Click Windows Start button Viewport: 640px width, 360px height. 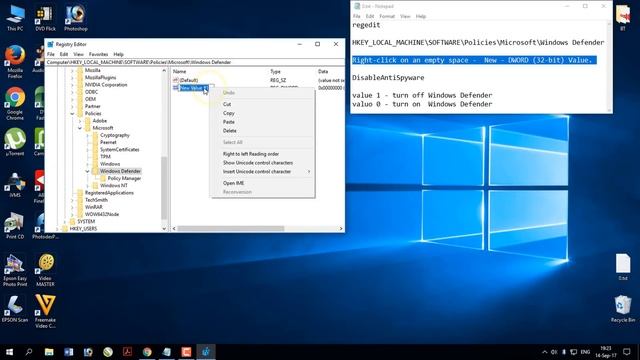coord(9,352)
